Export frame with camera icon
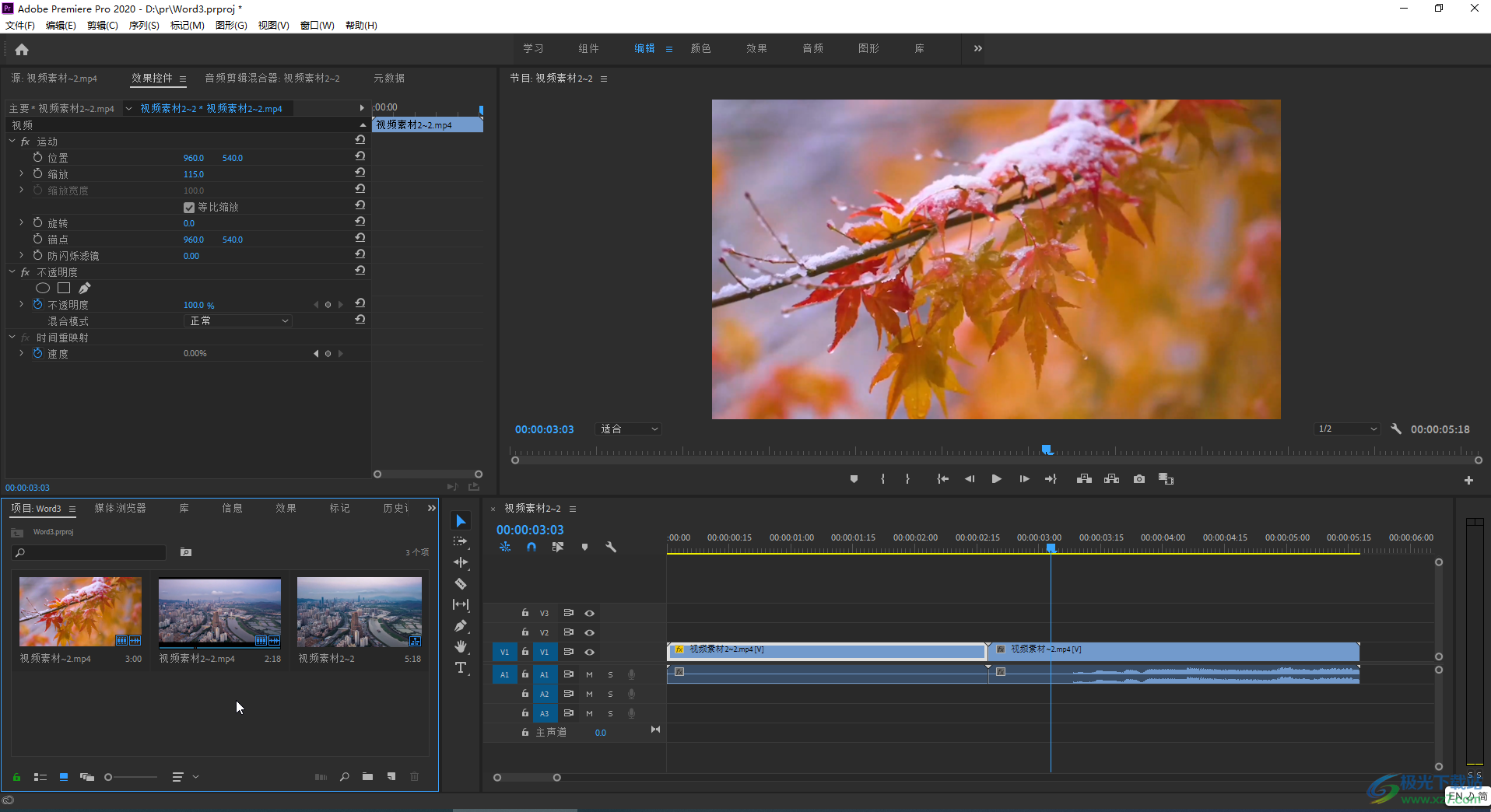The image size is (1491, 812). (x=1139, y=479)
